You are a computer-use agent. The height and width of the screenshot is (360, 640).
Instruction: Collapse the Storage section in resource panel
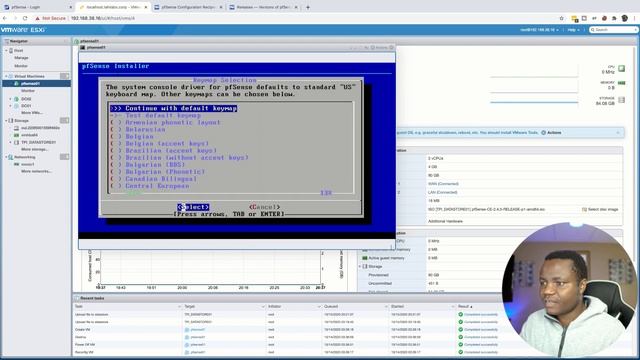point(360,267)
